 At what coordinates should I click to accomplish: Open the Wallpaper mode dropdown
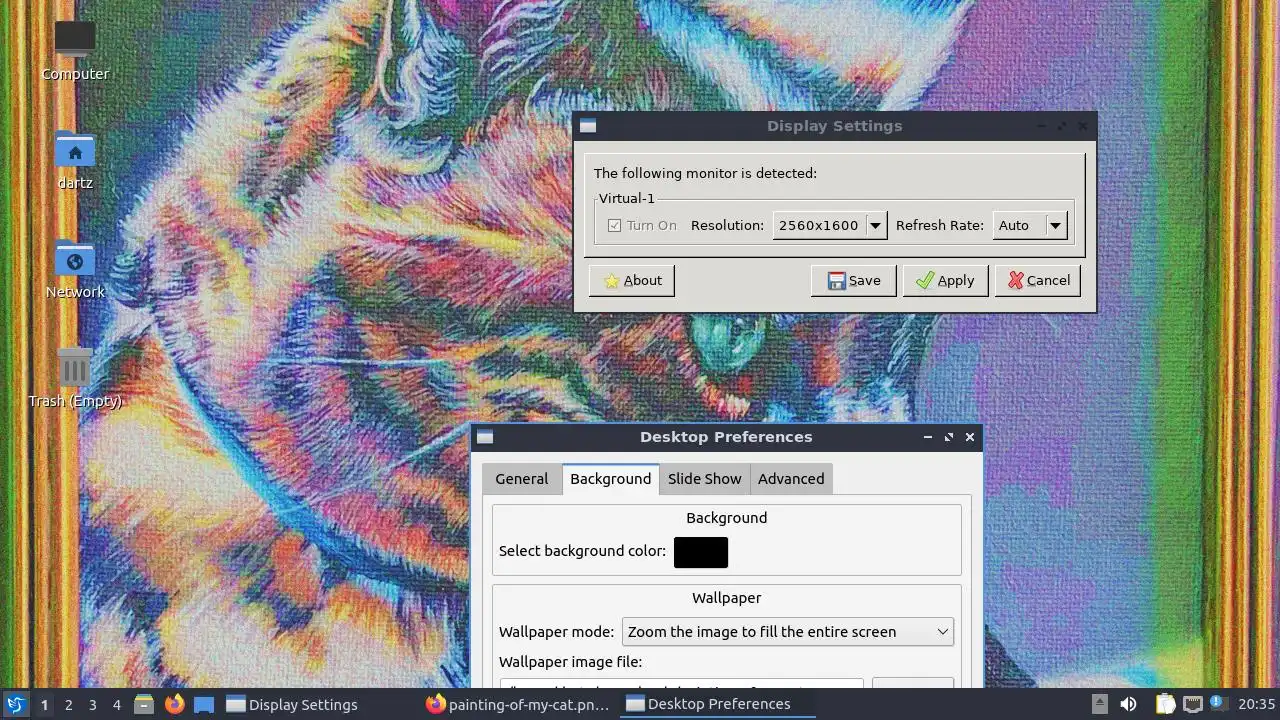coord(787,632)
